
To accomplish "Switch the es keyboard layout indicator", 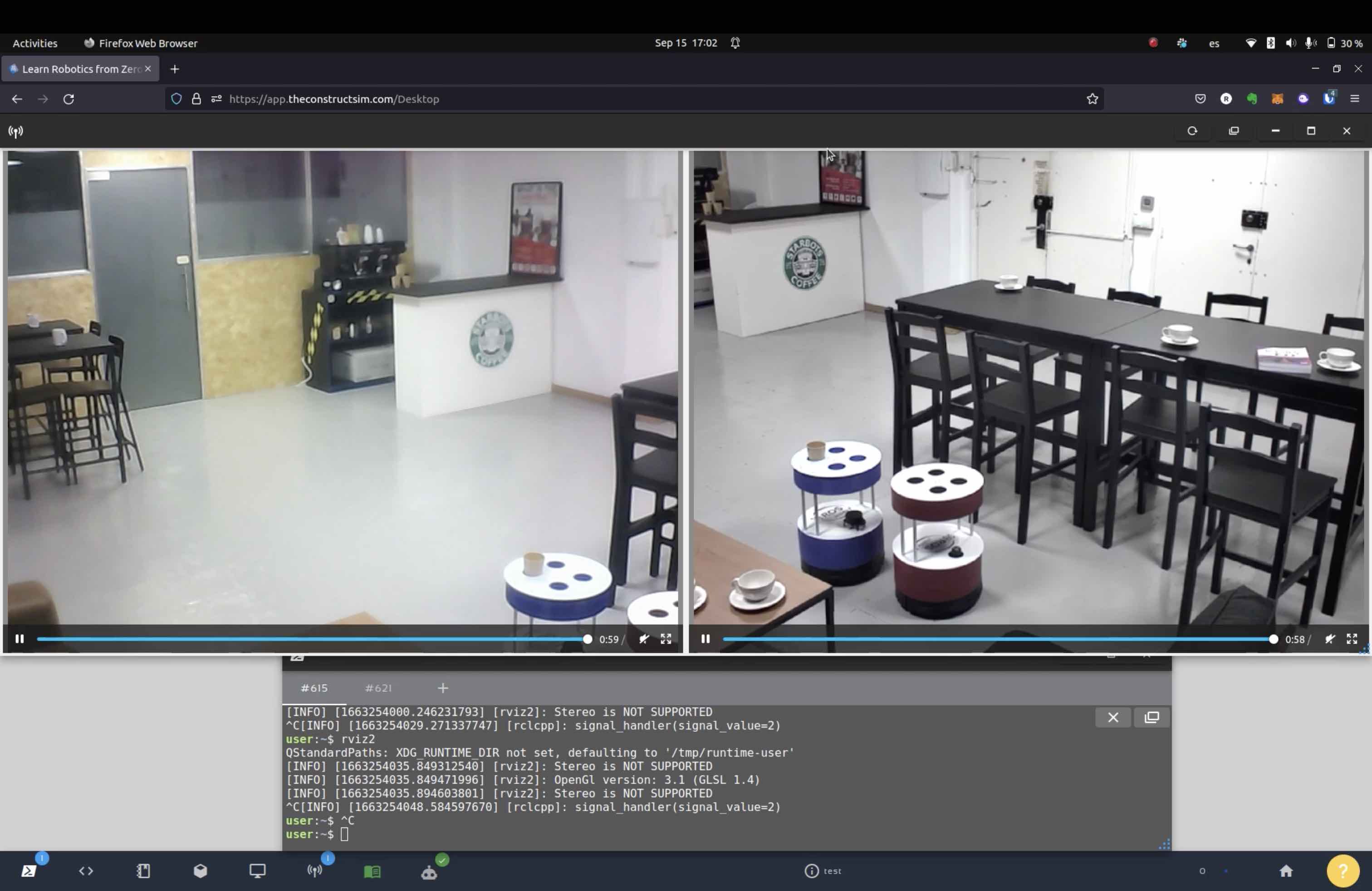I will pyautogui.click(x=1214, y=43).
